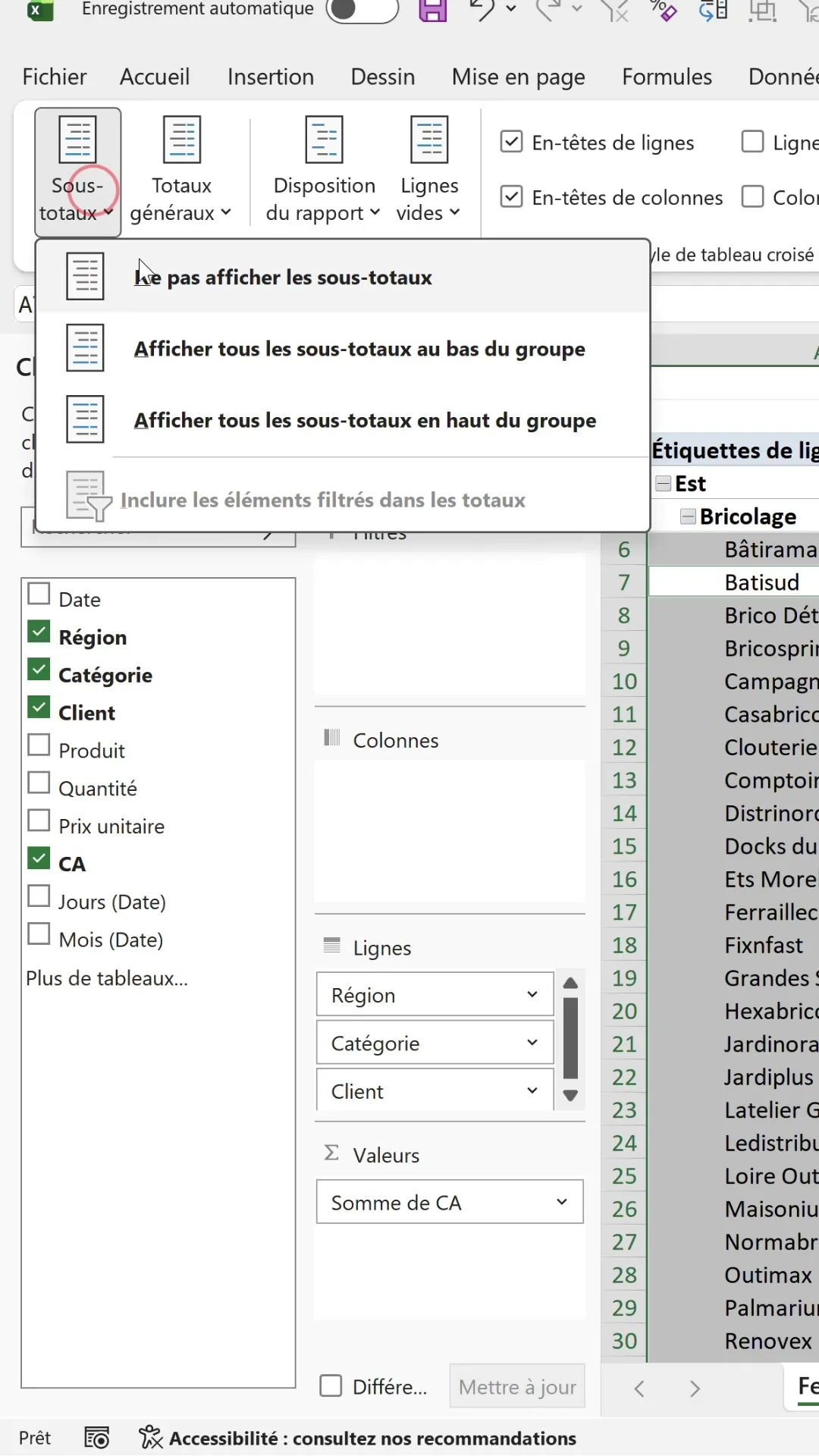819x1456 pixels.
Task: Select the Batisud cell
Action: (733, 582)
